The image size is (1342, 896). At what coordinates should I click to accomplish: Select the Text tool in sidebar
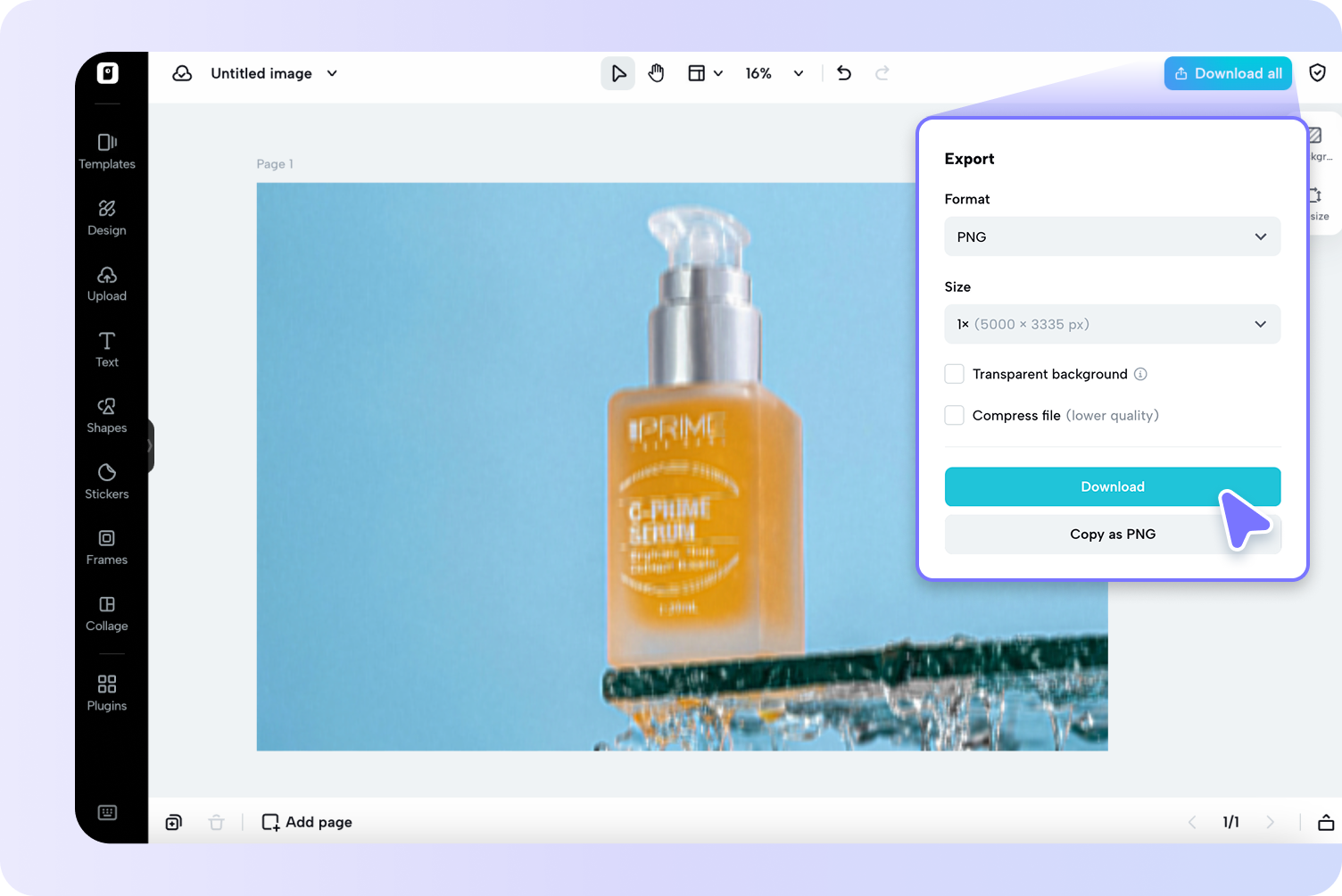[107, 350]
